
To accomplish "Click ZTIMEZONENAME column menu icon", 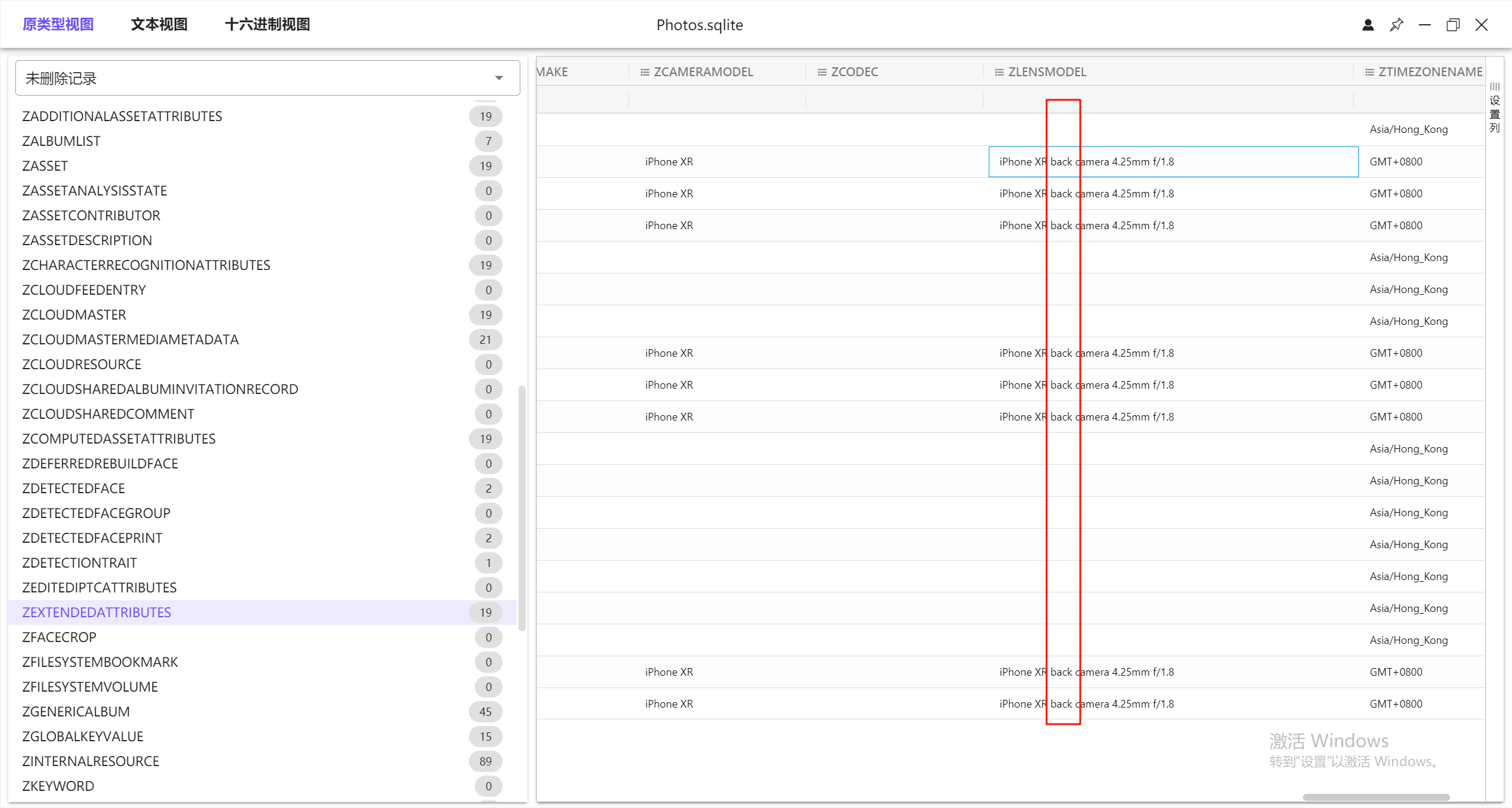I will click(1370, 72).
